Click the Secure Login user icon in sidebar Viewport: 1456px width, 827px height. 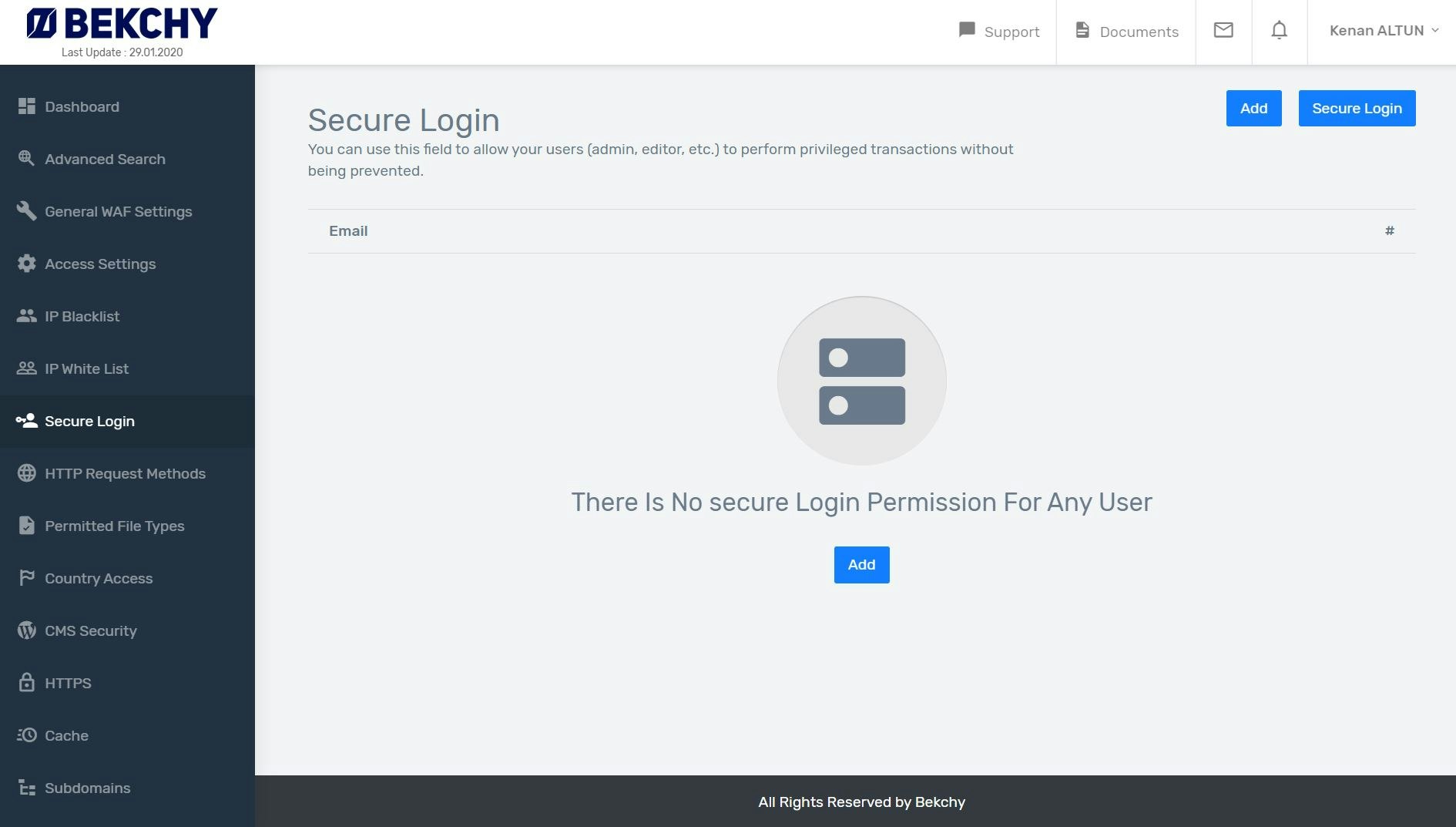27,421
